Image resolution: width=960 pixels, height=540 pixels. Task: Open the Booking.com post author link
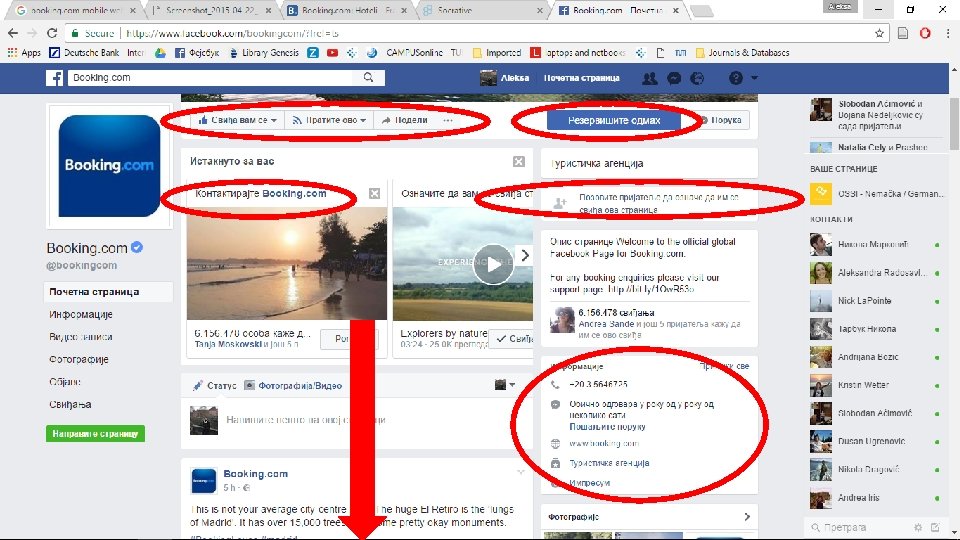point(255,473)
